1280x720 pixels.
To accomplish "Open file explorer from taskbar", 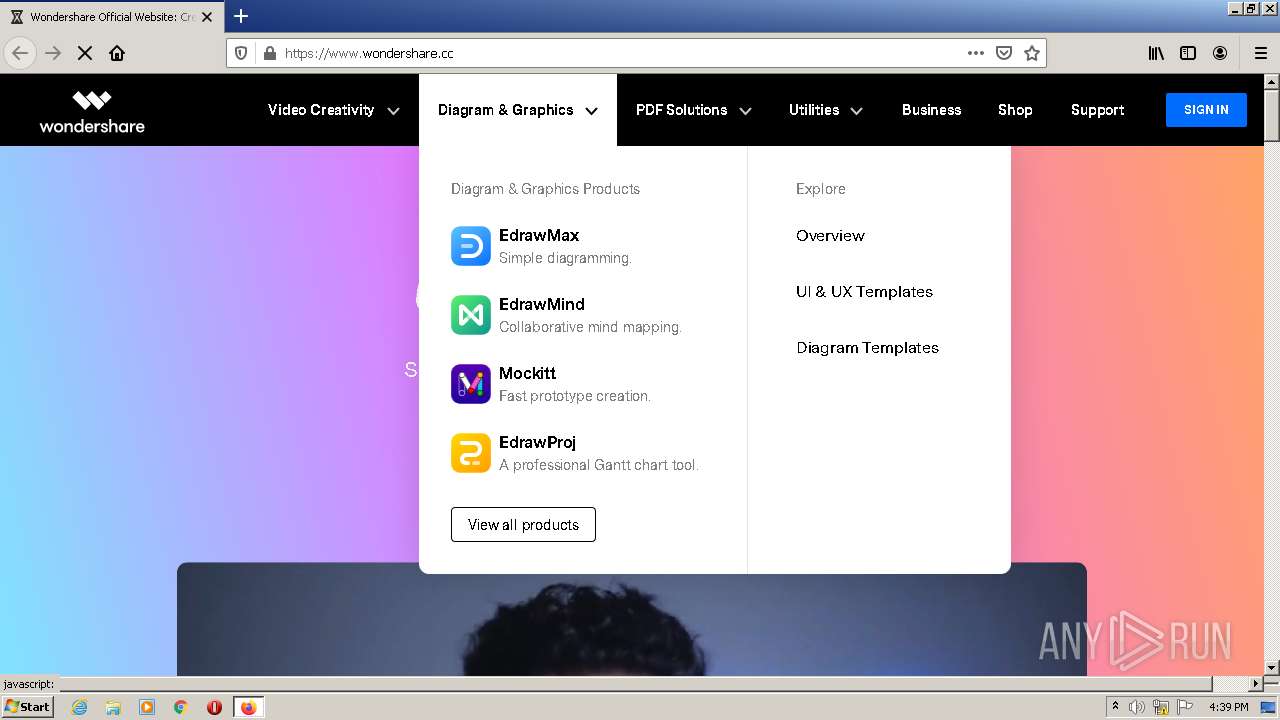I will 113,707.
